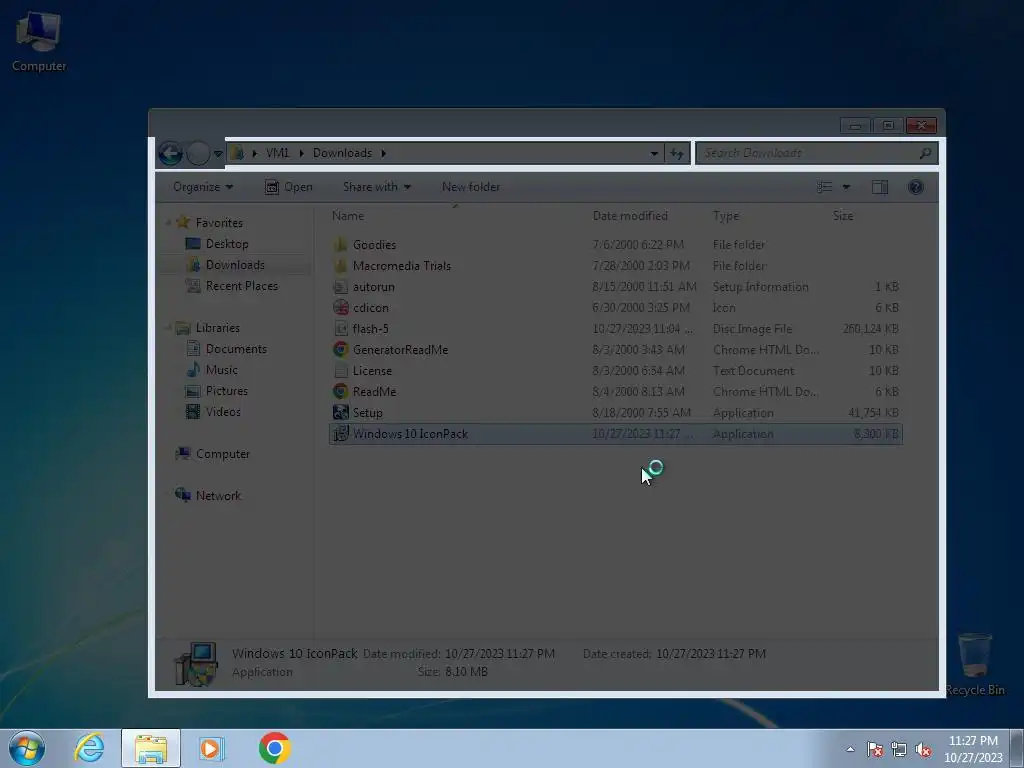
Task: Collapse the Libraries tree arrow
Action: (x=168, y=328)
